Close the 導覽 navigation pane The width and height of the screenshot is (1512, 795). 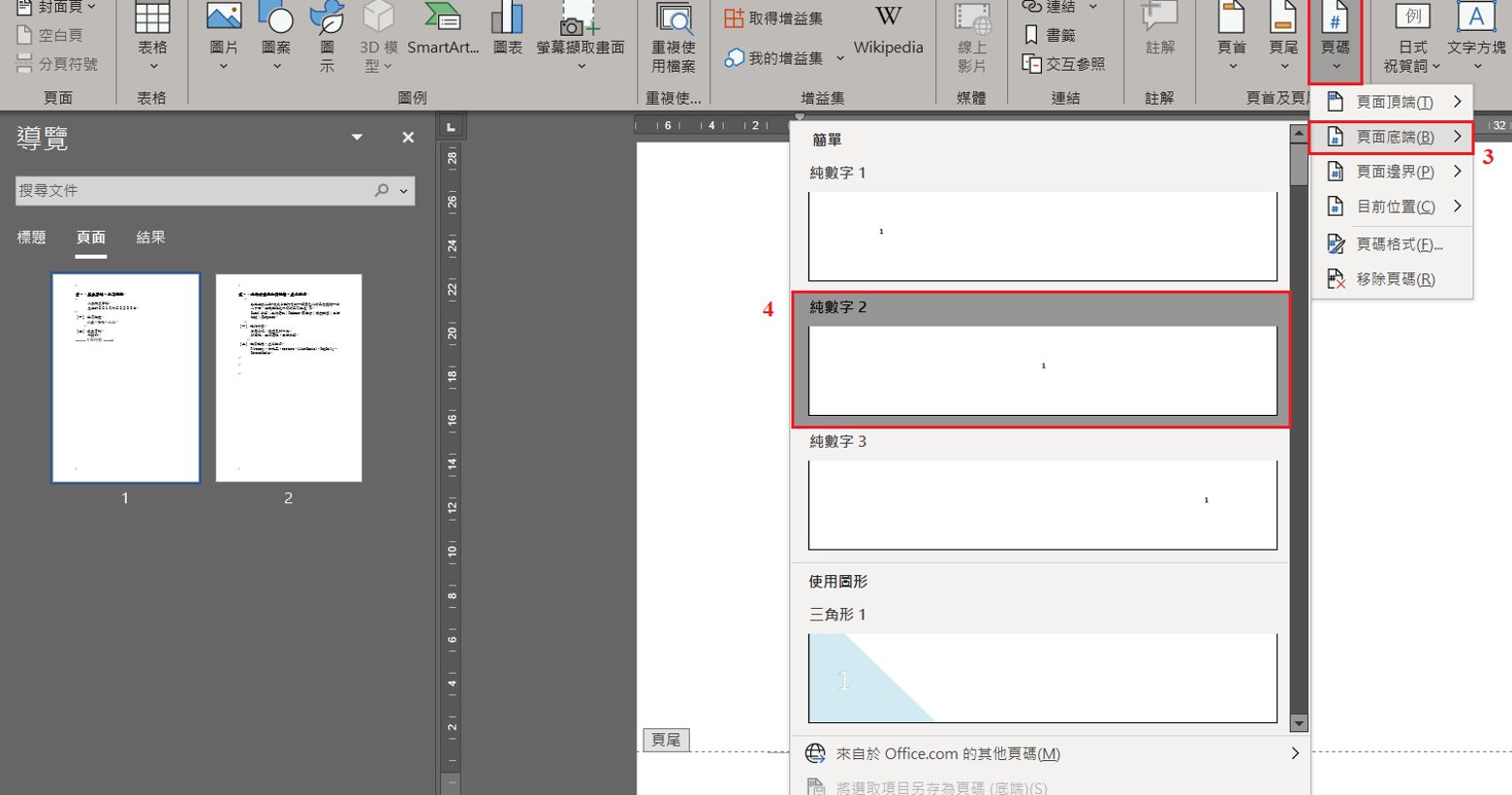[408, 138]
